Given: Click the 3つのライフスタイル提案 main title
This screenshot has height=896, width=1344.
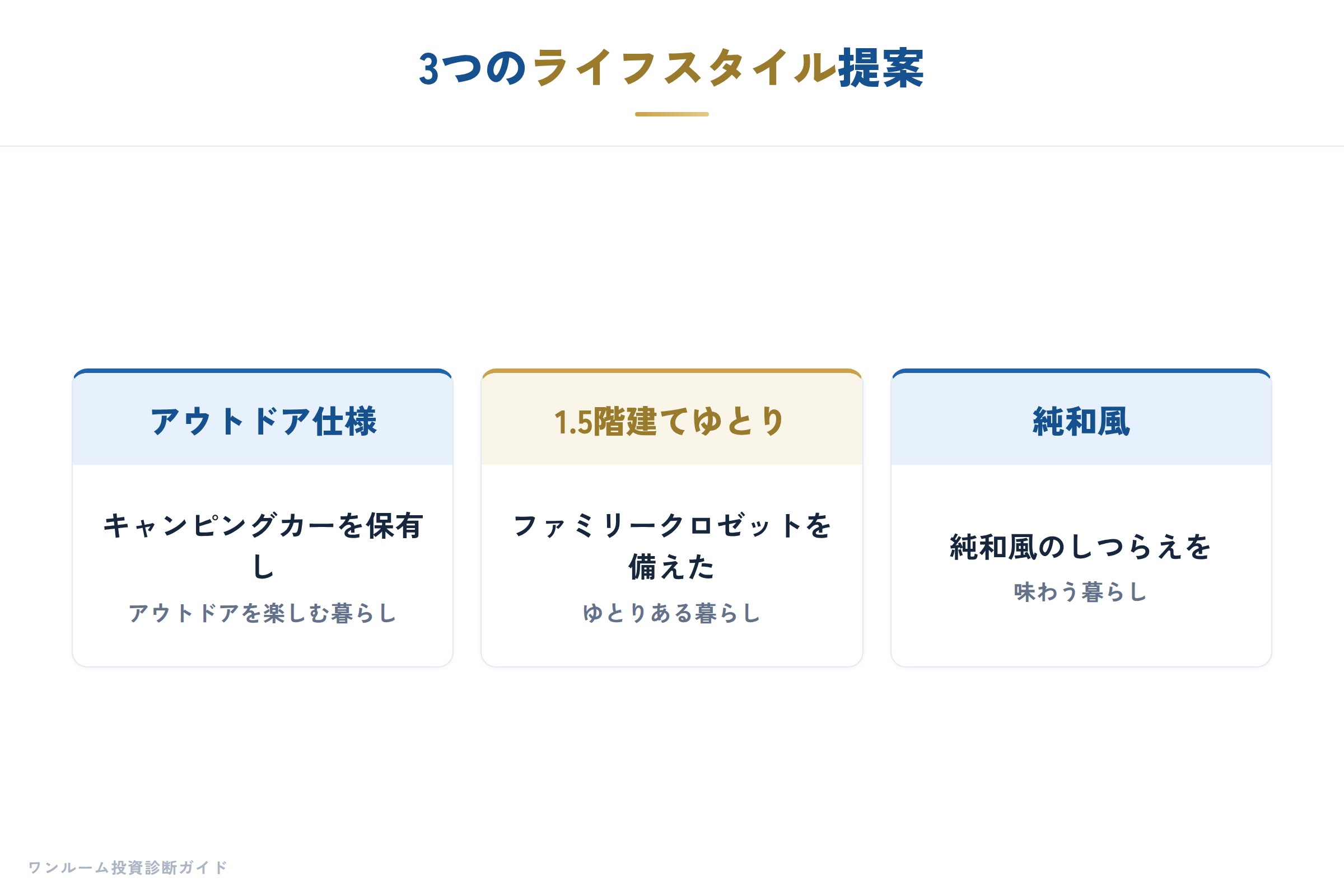Looking at the screenshot, I should tap(671, 68).
